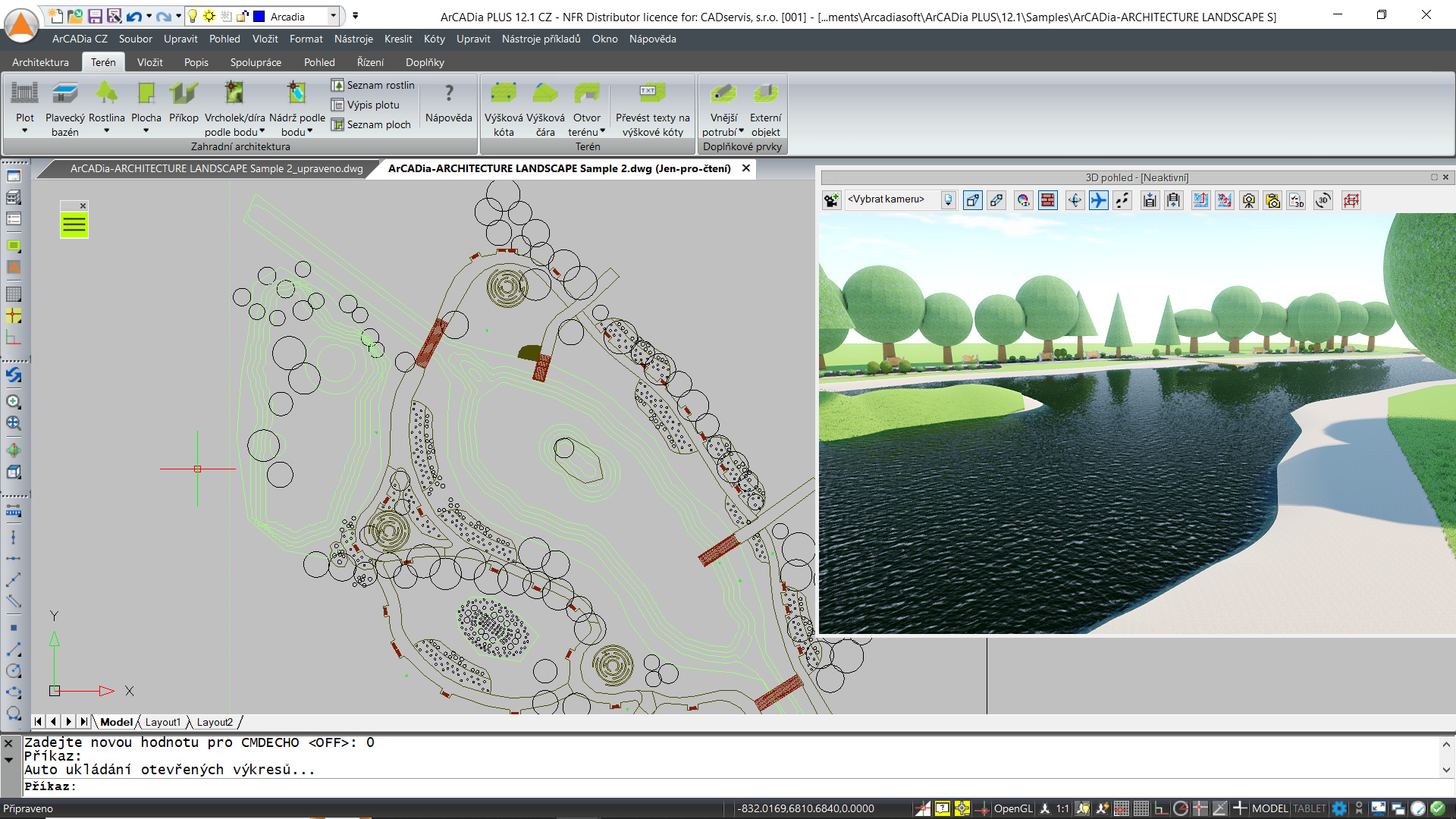Switch to the Architektura ribbon tab
This screenshot has height=819, width=1456.
tap(40, 62)
